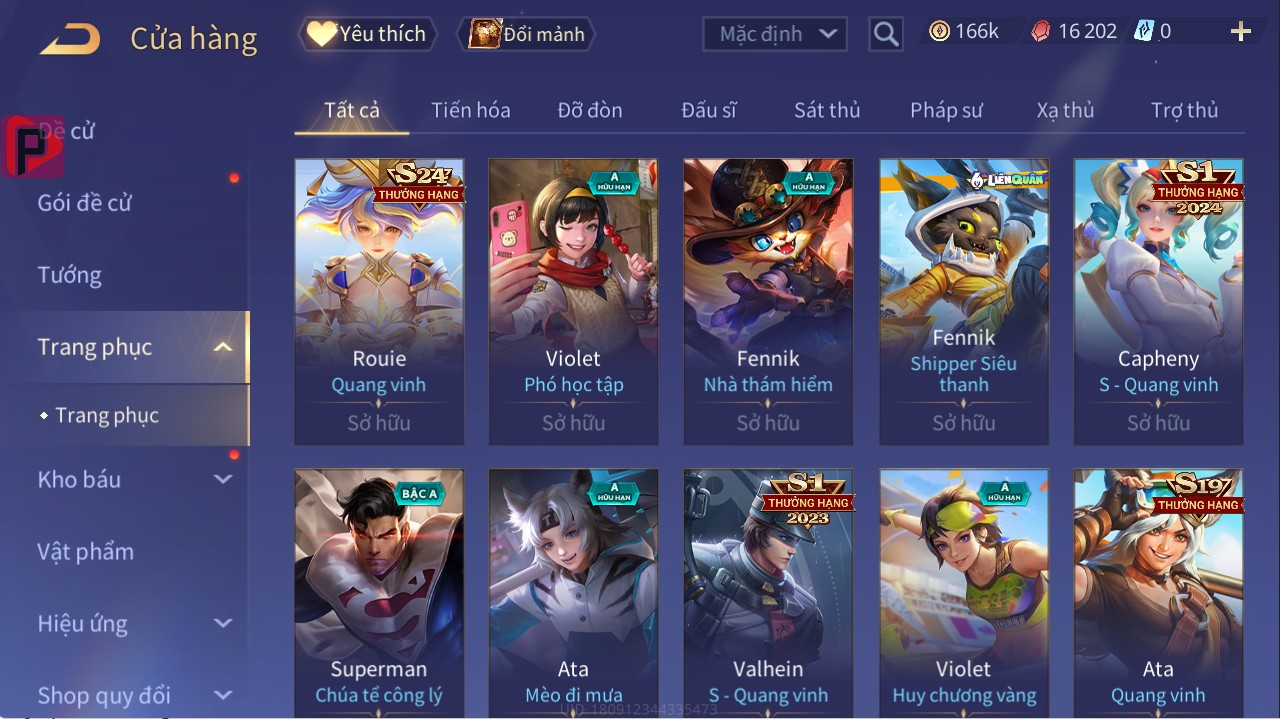Click the red gem currency icon
This screenshot has height=719, width=1280.
[1041, 32]
